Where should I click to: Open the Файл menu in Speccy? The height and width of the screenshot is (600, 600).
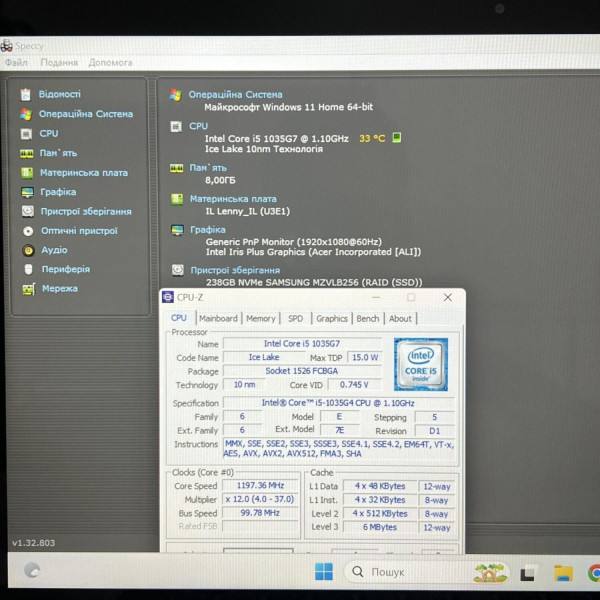click(16, 62)
